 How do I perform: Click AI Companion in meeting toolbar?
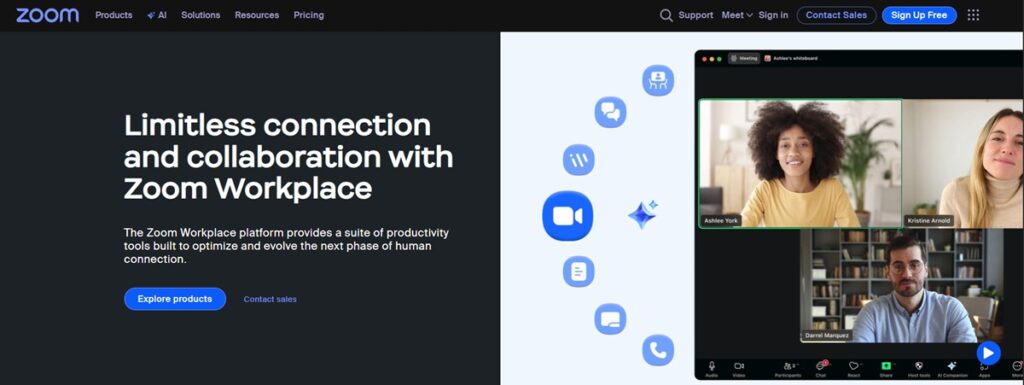pos(952,369)
